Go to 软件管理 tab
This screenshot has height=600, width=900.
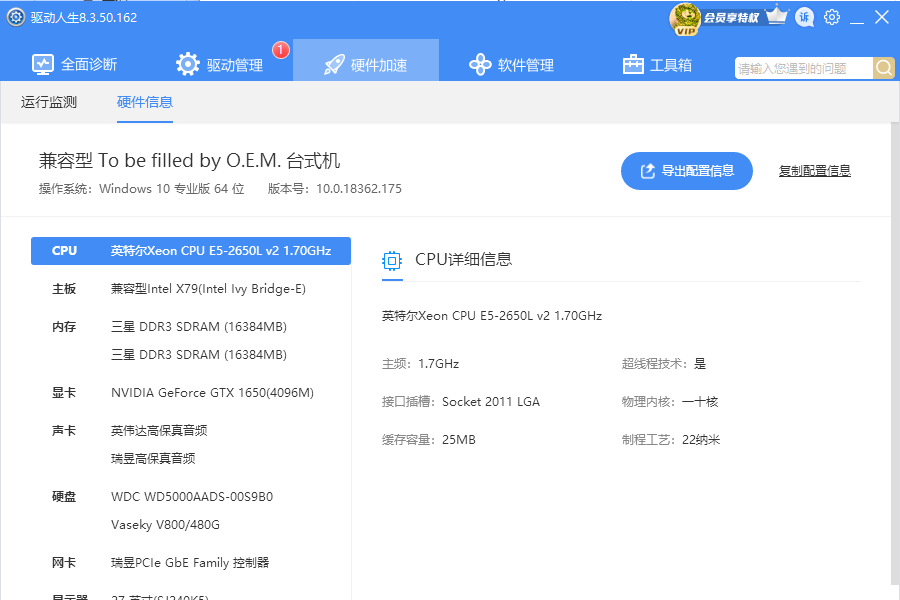(511, 64)
